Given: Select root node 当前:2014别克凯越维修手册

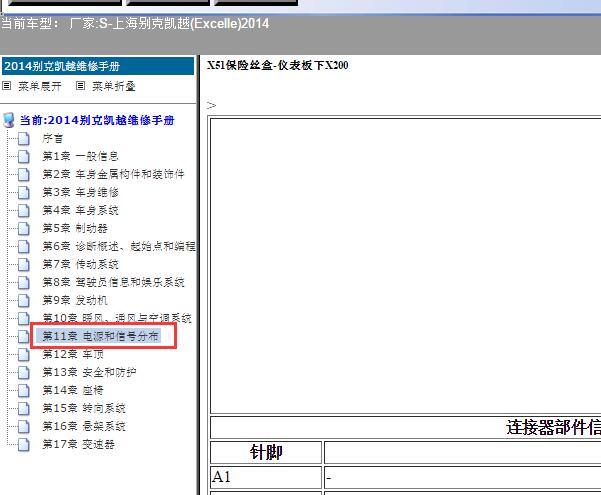Looking at the screenshot, I should point(97,120).
